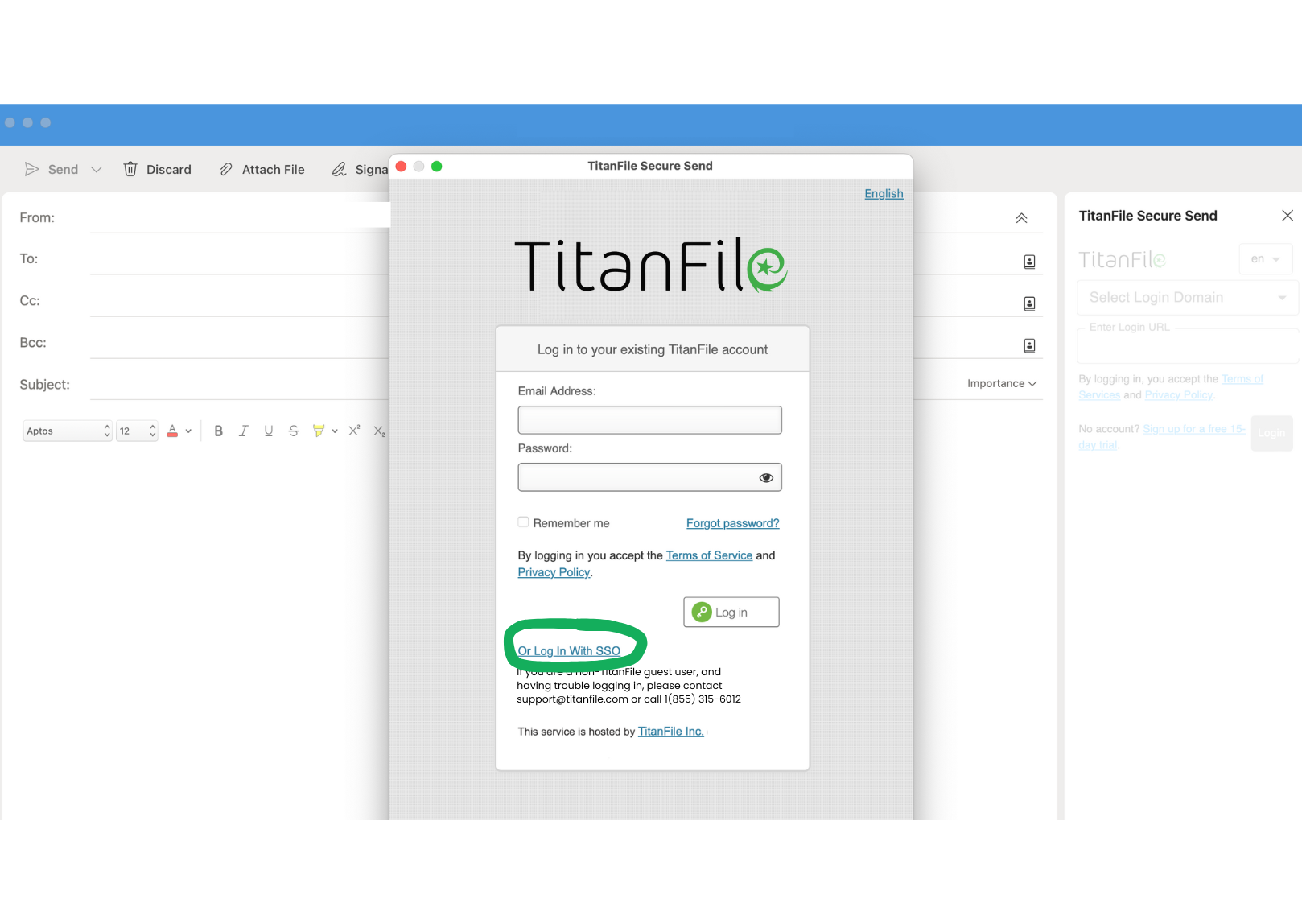Collapse the header fields with double chevron

click(1021, 218)
